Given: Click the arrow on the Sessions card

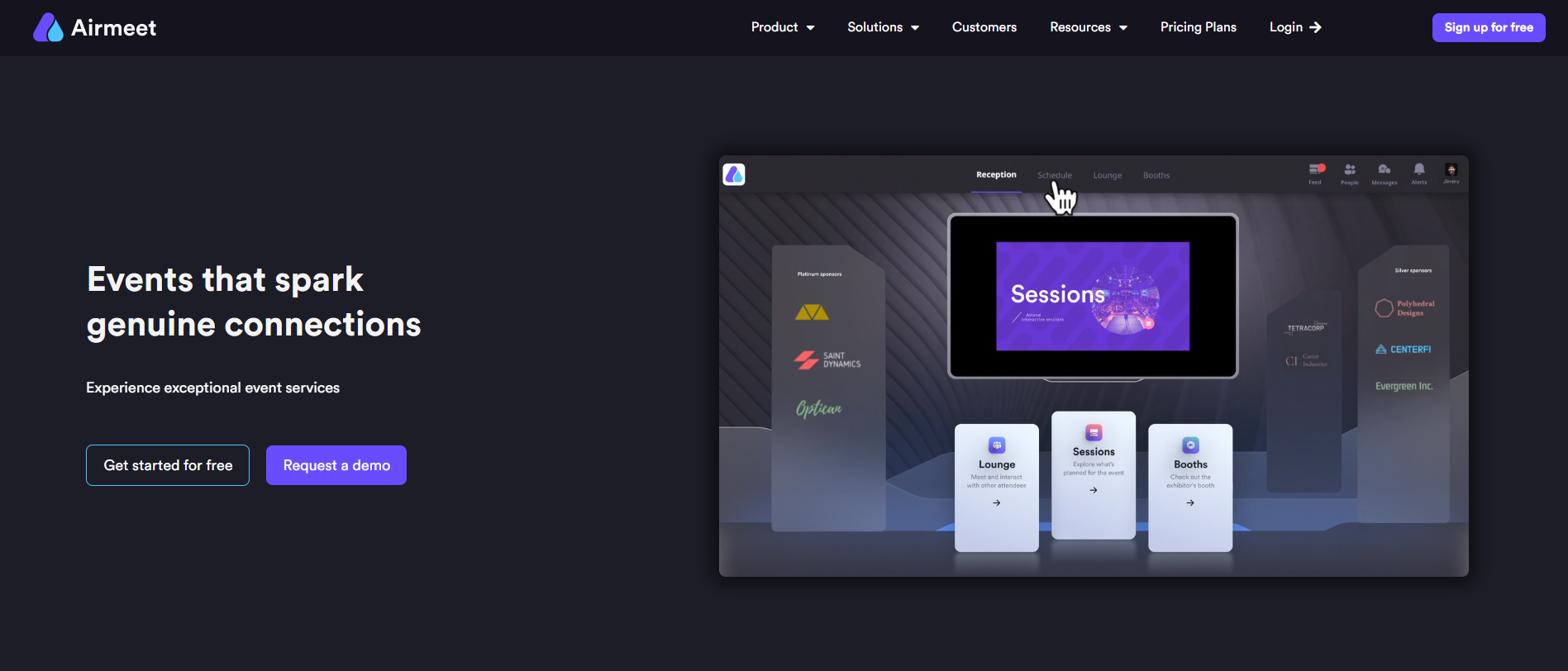Looking at the screenshot, I should coord(1094,490).
